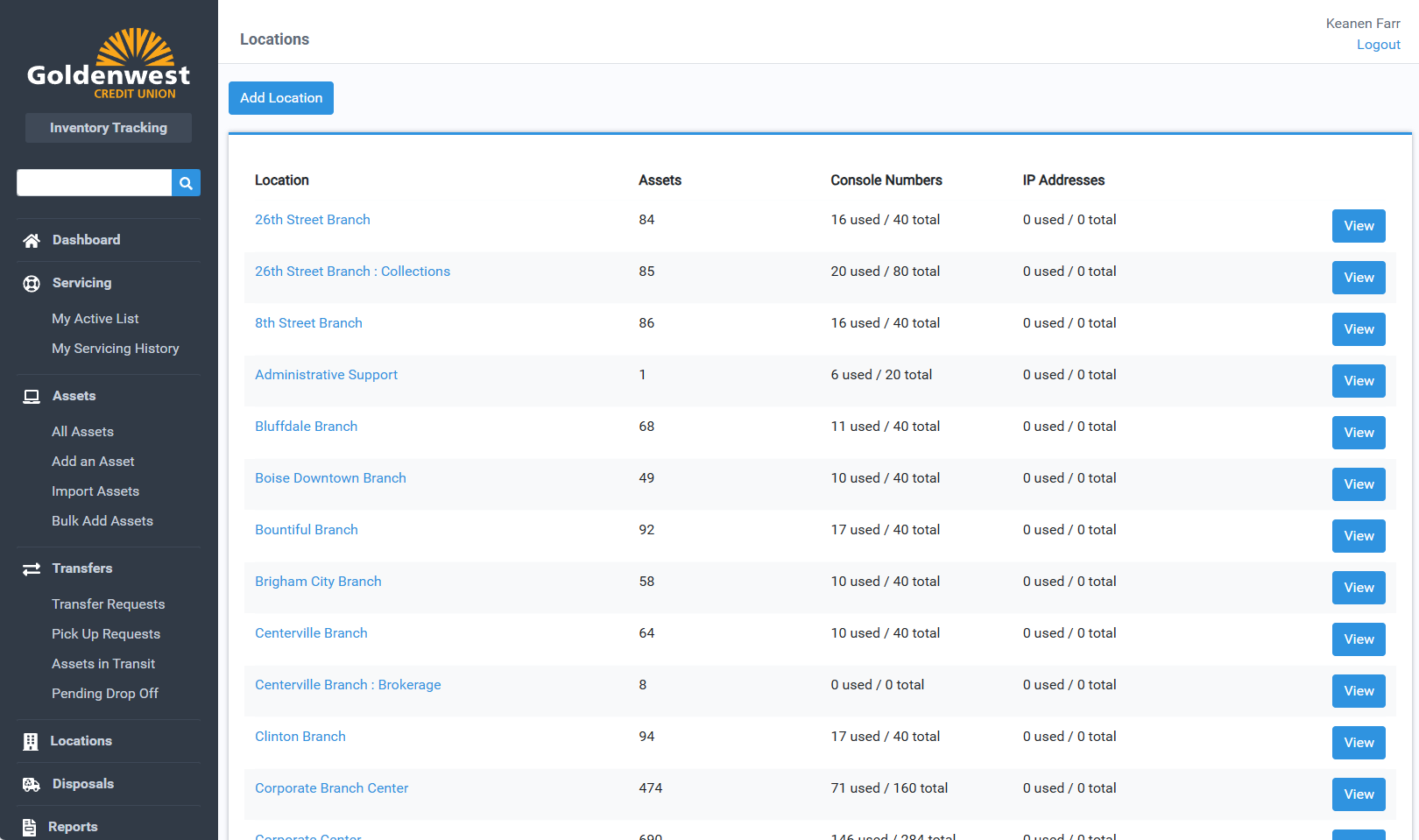This screenshot has width=1419, height=840.
Task: Open Pending Drop Off page
Action: pyautogui.click(x=105, y=694)
